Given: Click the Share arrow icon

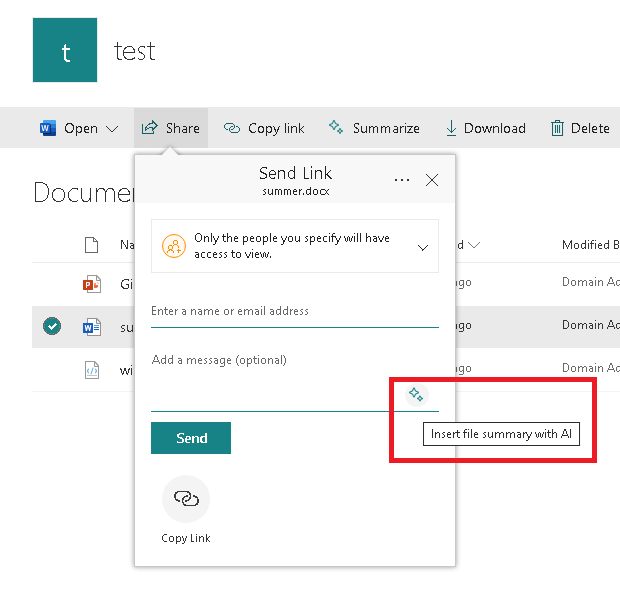Looking at the screenshot, I should pos(149,128).
